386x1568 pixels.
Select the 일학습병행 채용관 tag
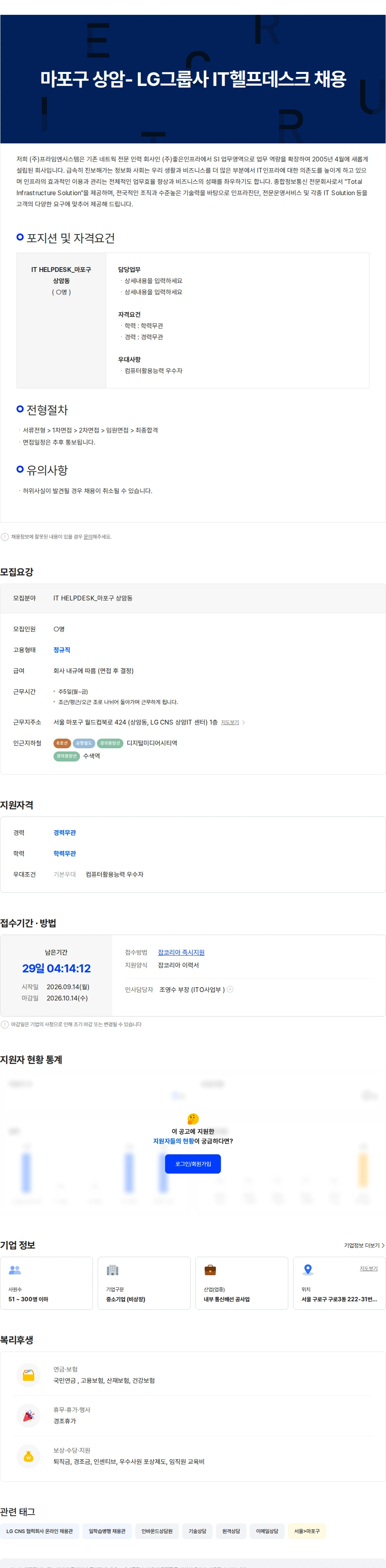coord(107,1531)
